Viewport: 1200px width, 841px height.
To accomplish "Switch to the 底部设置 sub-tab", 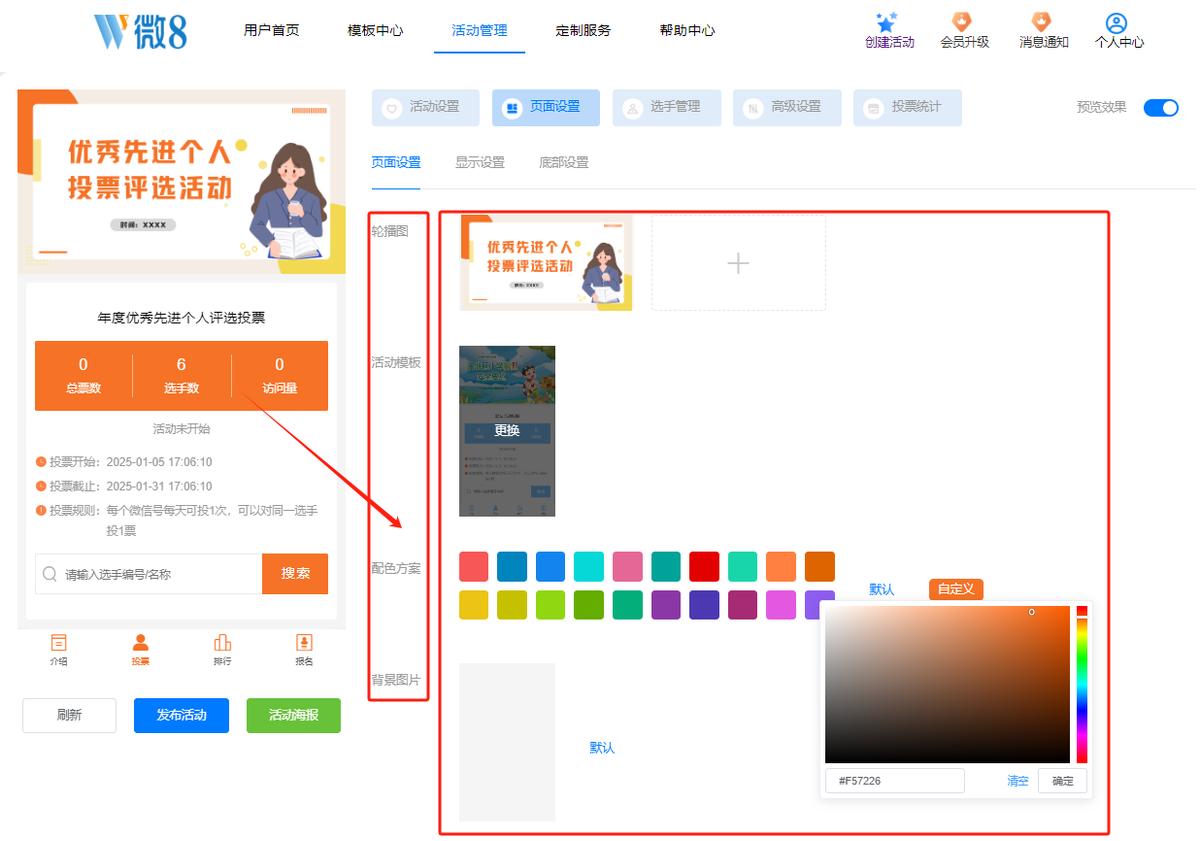I will click(x=564, y=162).
